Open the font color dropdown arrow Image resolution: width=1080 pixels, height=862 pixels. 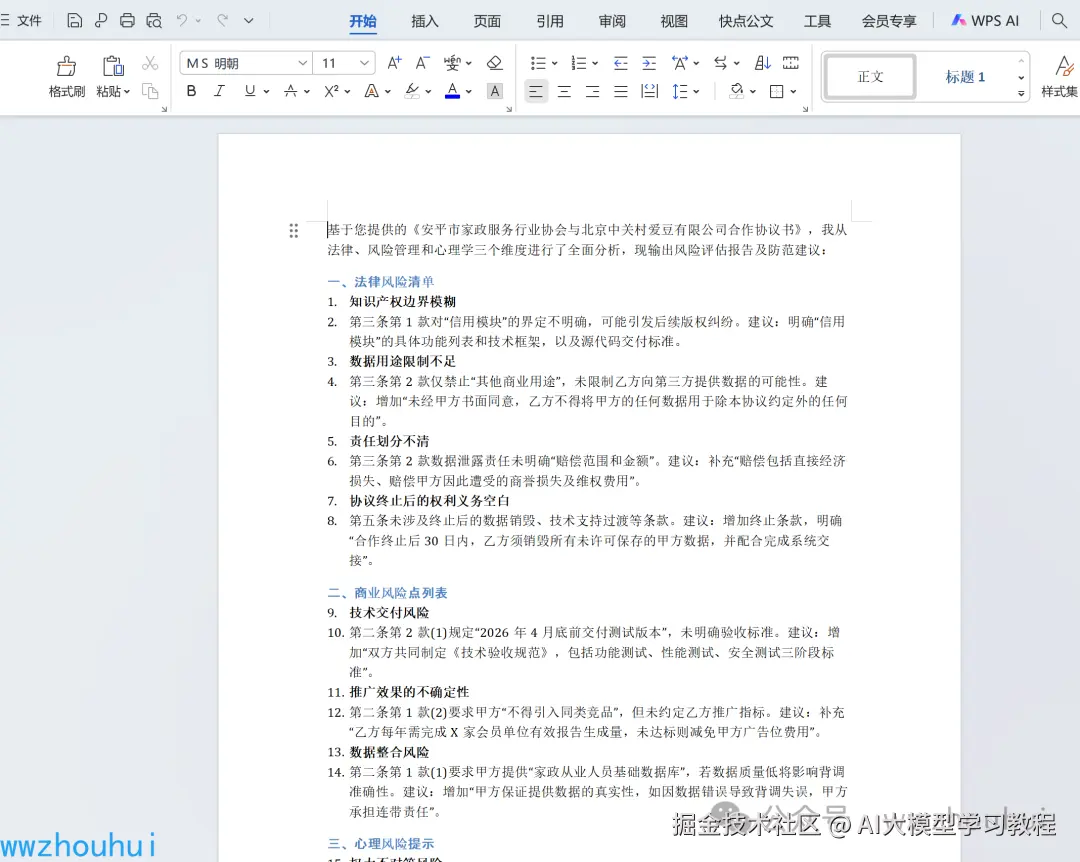tap(469, 92)
